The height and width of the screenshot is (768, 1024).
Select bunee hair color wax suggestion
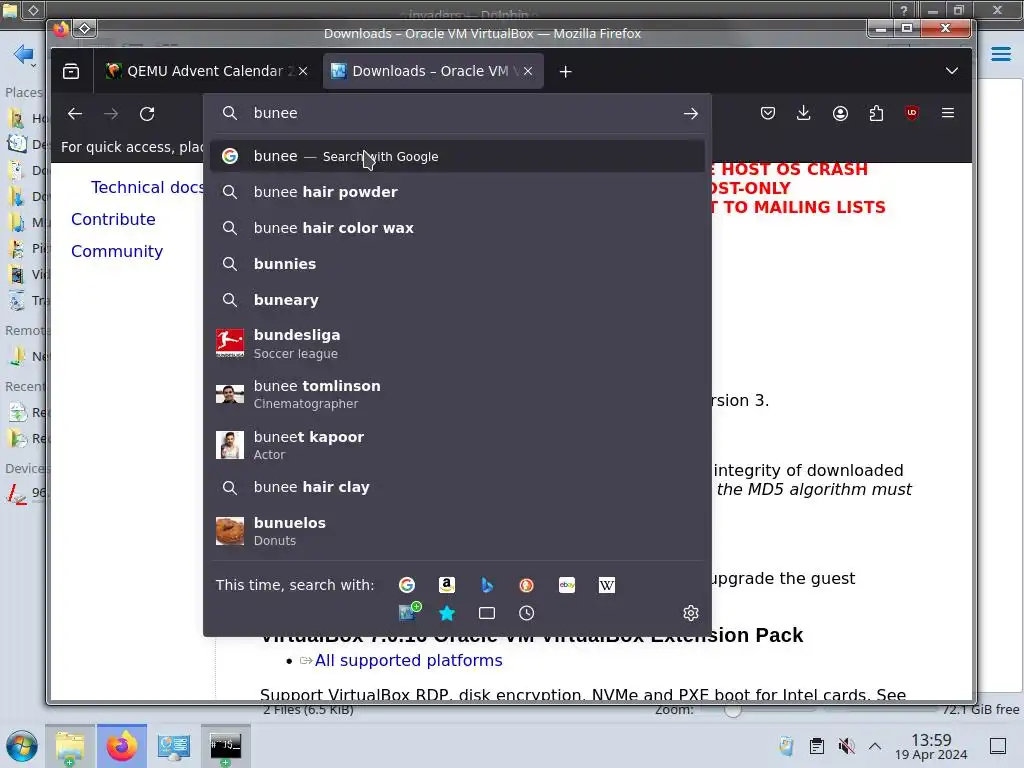pyautogui.click(x=457, y=228)
